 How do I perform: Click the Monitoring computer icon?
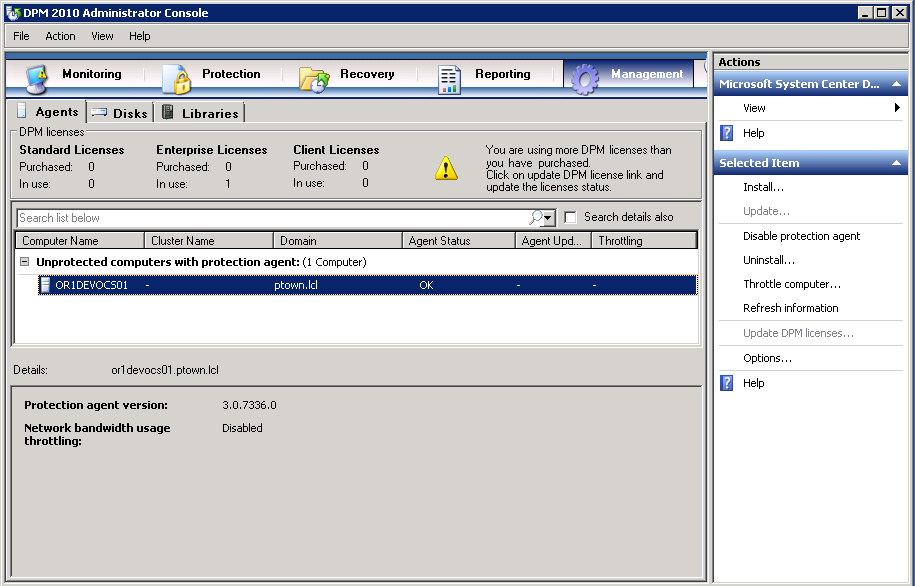pyautogui.click(x=36, y=79)
